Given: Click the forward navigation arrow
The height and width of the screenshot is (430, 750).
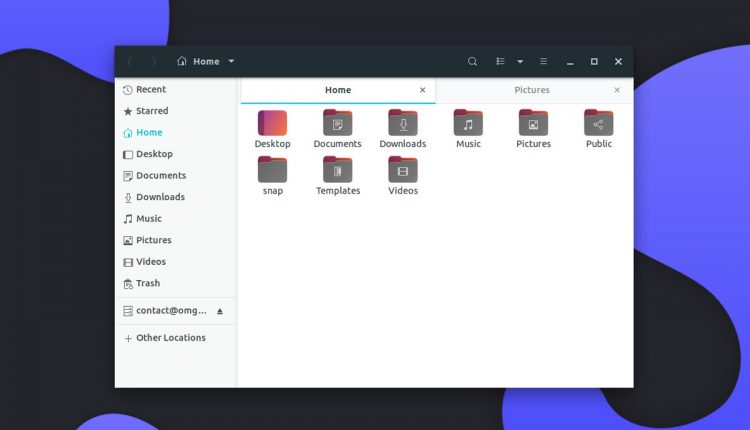Looking at the screenshot, I should [x=154, y=61].
